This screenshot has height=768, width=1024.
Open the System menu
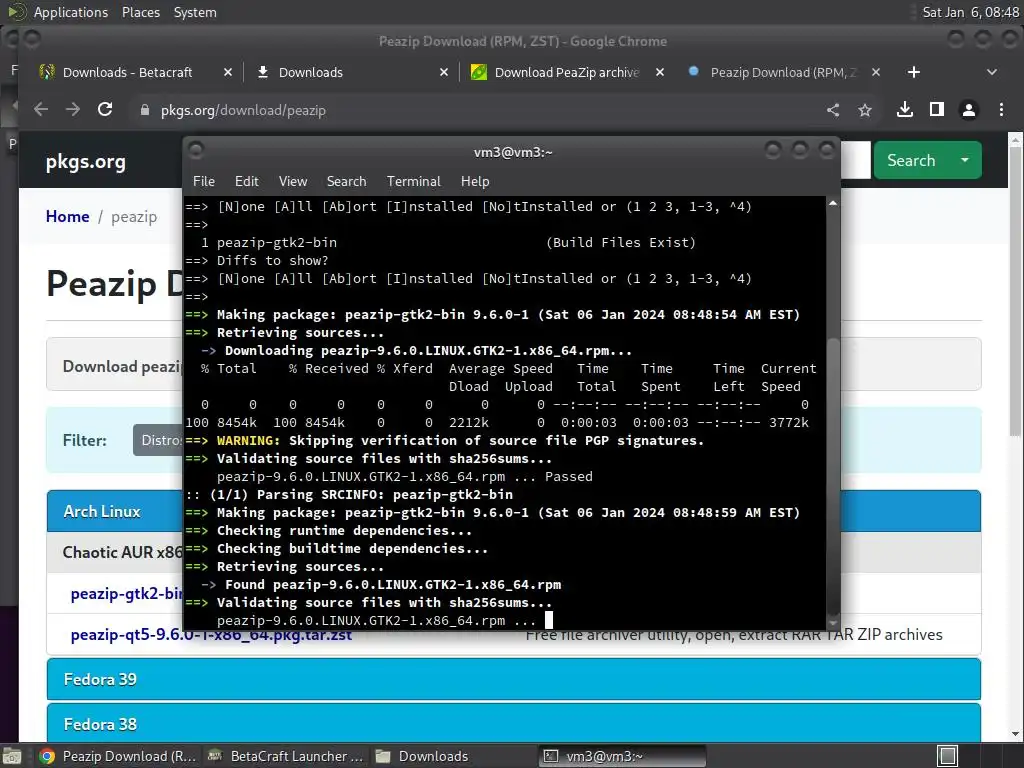coord(195,12)
